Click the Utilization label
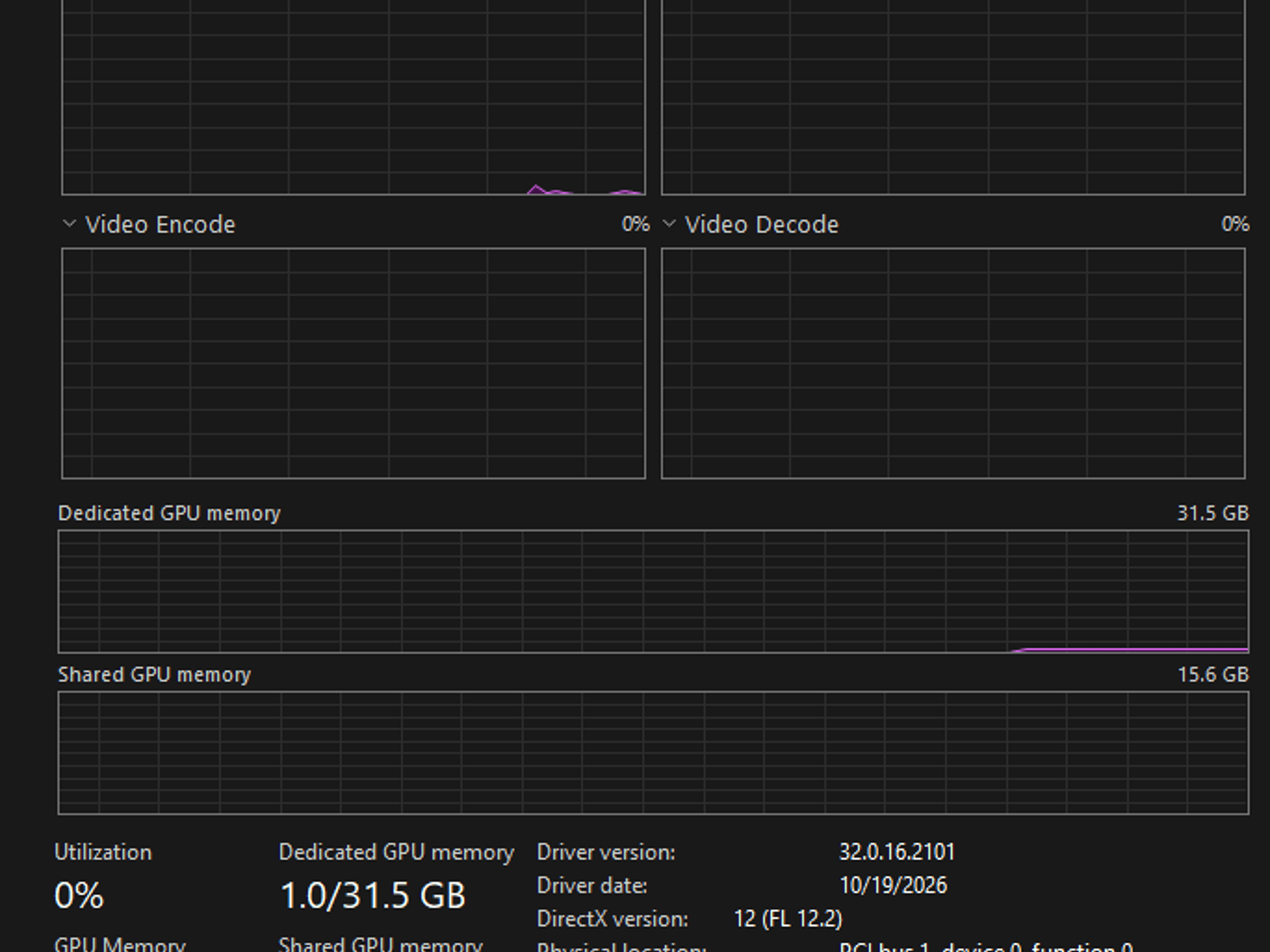This screenshot has width=1270, height=952. point(103,852)
